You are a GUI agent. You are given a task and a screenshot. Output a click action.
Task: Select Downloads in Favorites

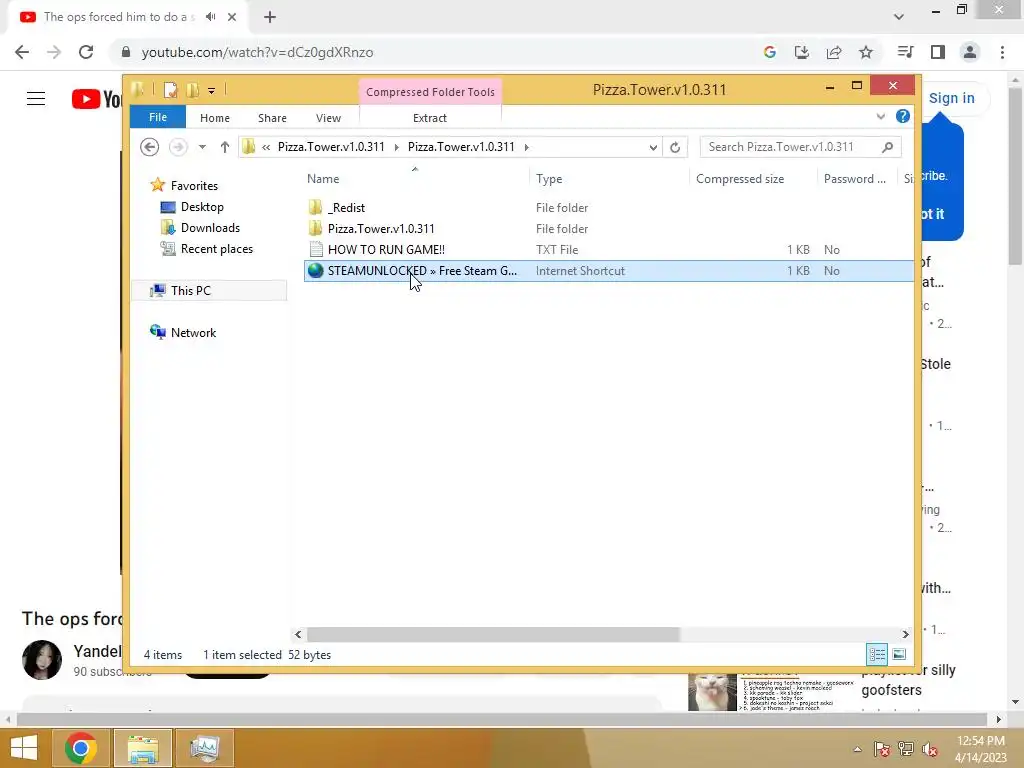coord(210,228)
